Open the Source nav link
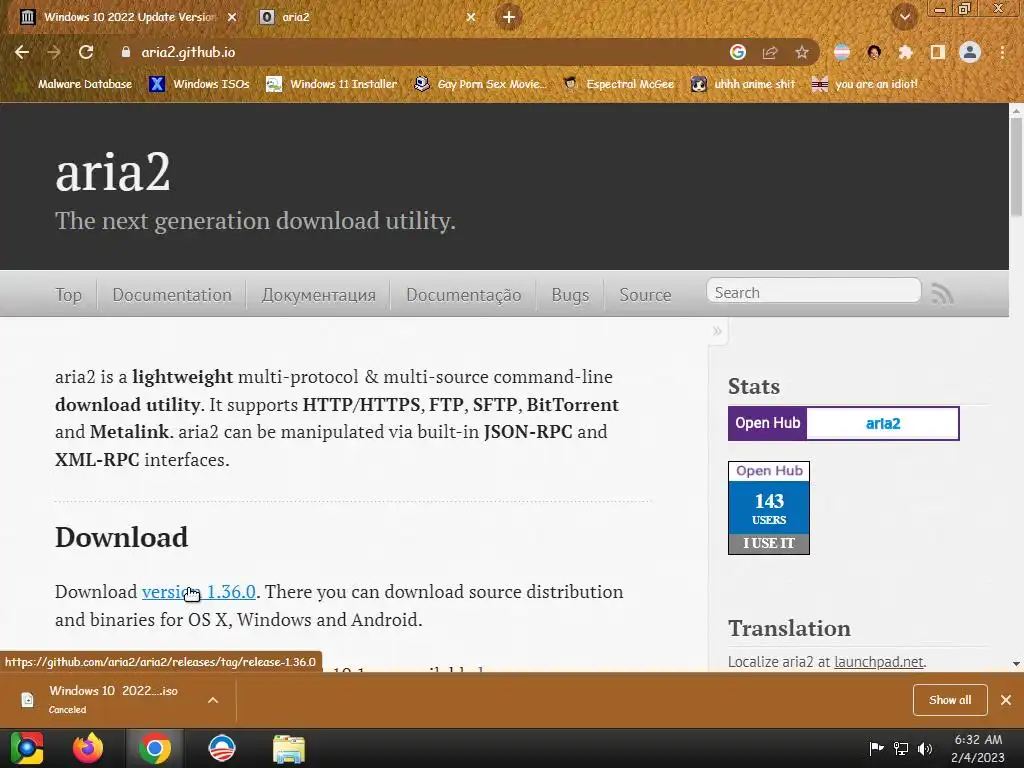Image resolution: width=1024 pixels, height=768 pixels. (645, 295)
